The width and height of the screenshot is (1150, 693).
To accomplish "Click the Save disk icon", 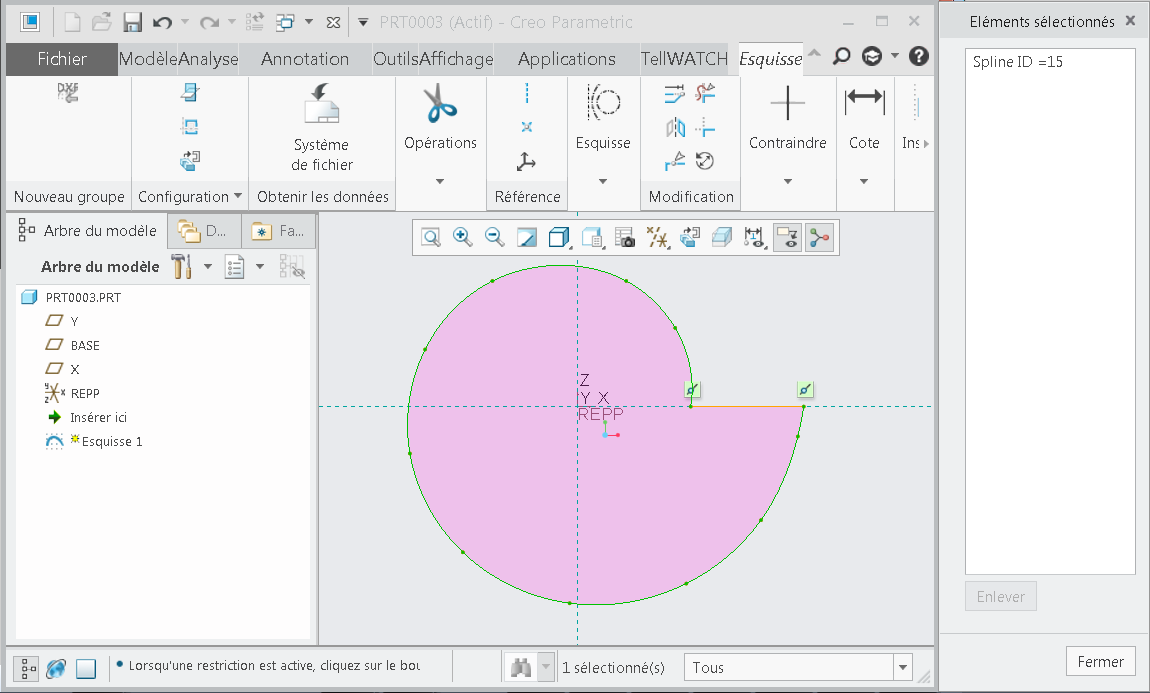I will point(132,22).
